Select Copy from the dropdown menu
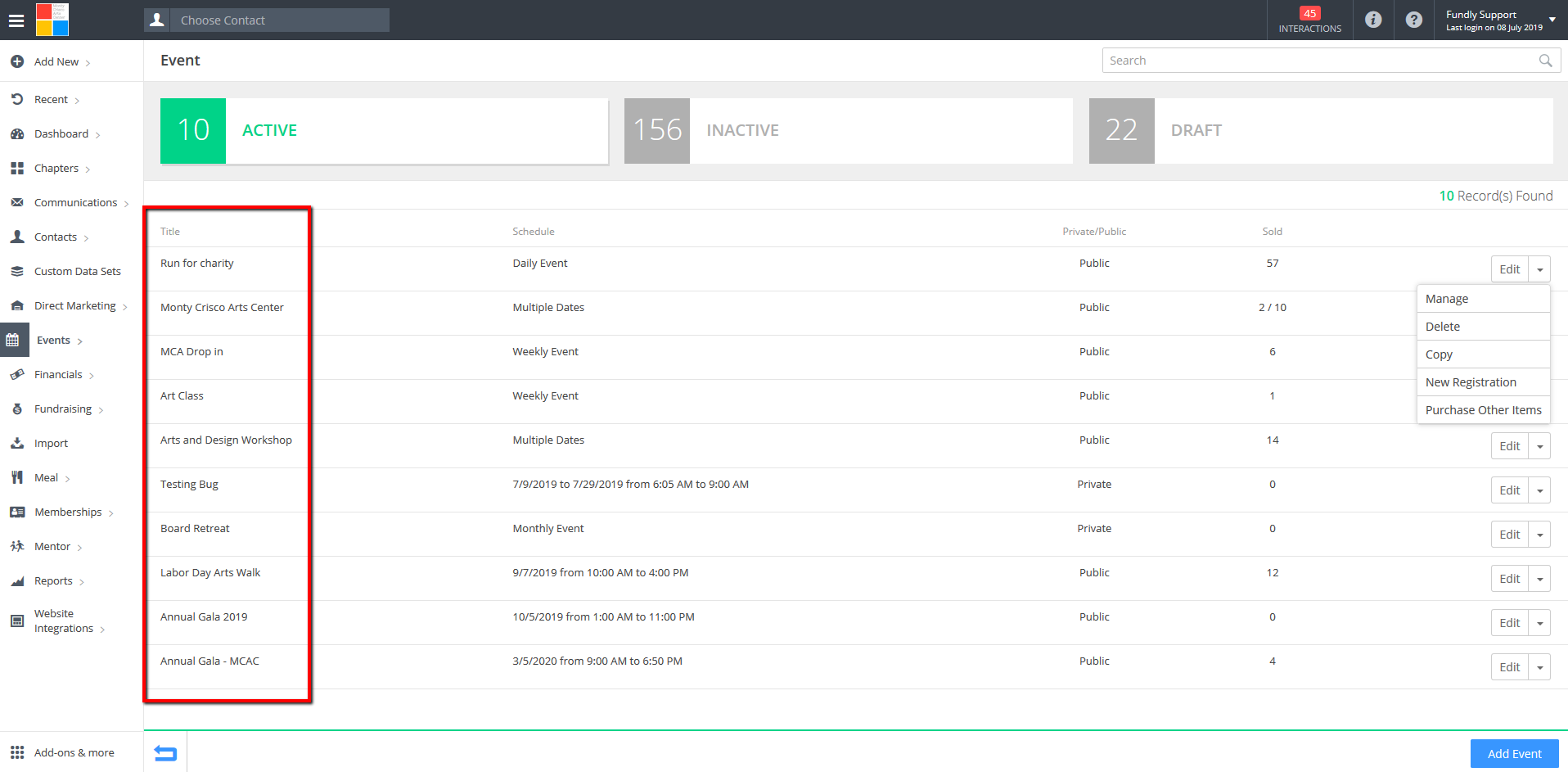Image resolution: width=1568 pixels, height=772 pixels. [x=1483, y=354]
